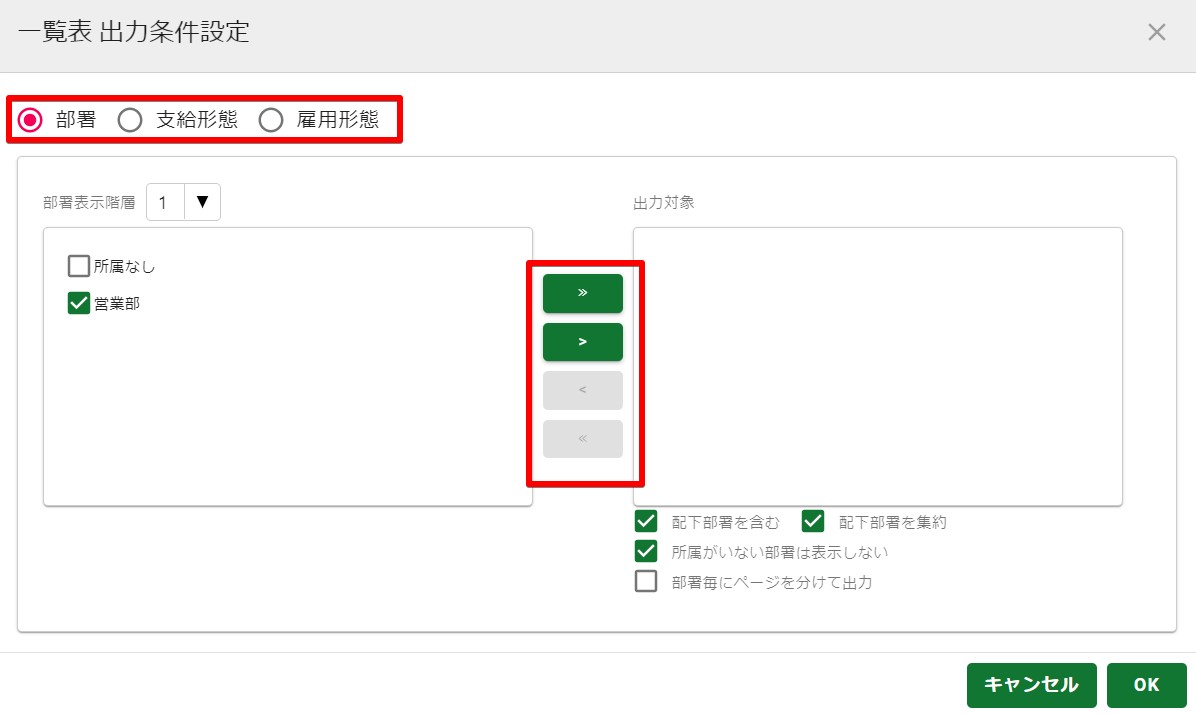Viewport: 1196px width, 714px height.
Task: Click the single left arrow remove button
Action: coord(583,390)
